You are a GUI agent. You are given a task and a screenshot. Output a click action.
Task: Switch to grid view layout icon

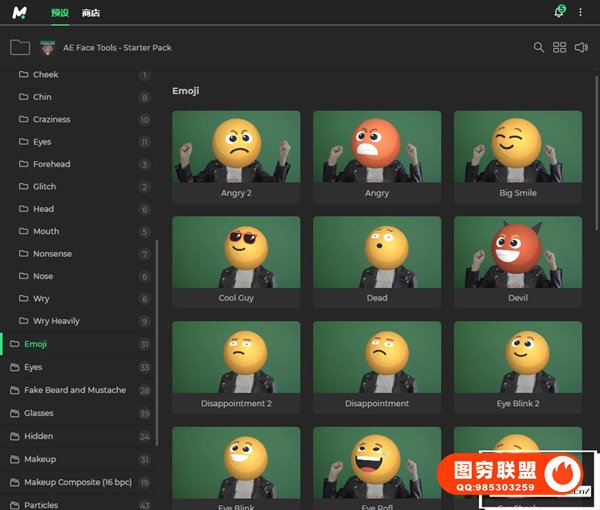tap(560, 47)
